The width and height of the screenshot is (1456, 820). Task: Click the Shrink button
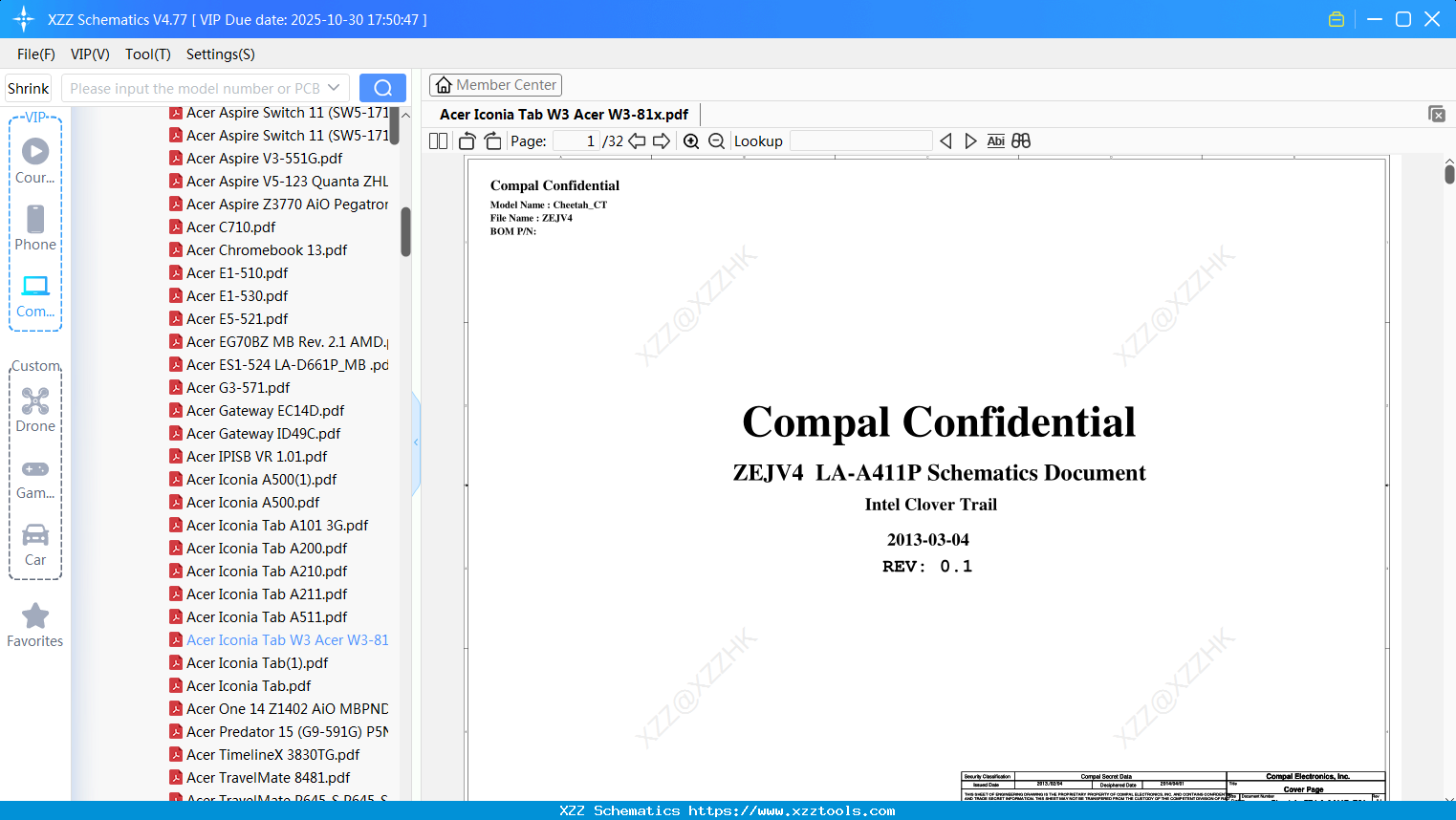click(x=28, y=88)
